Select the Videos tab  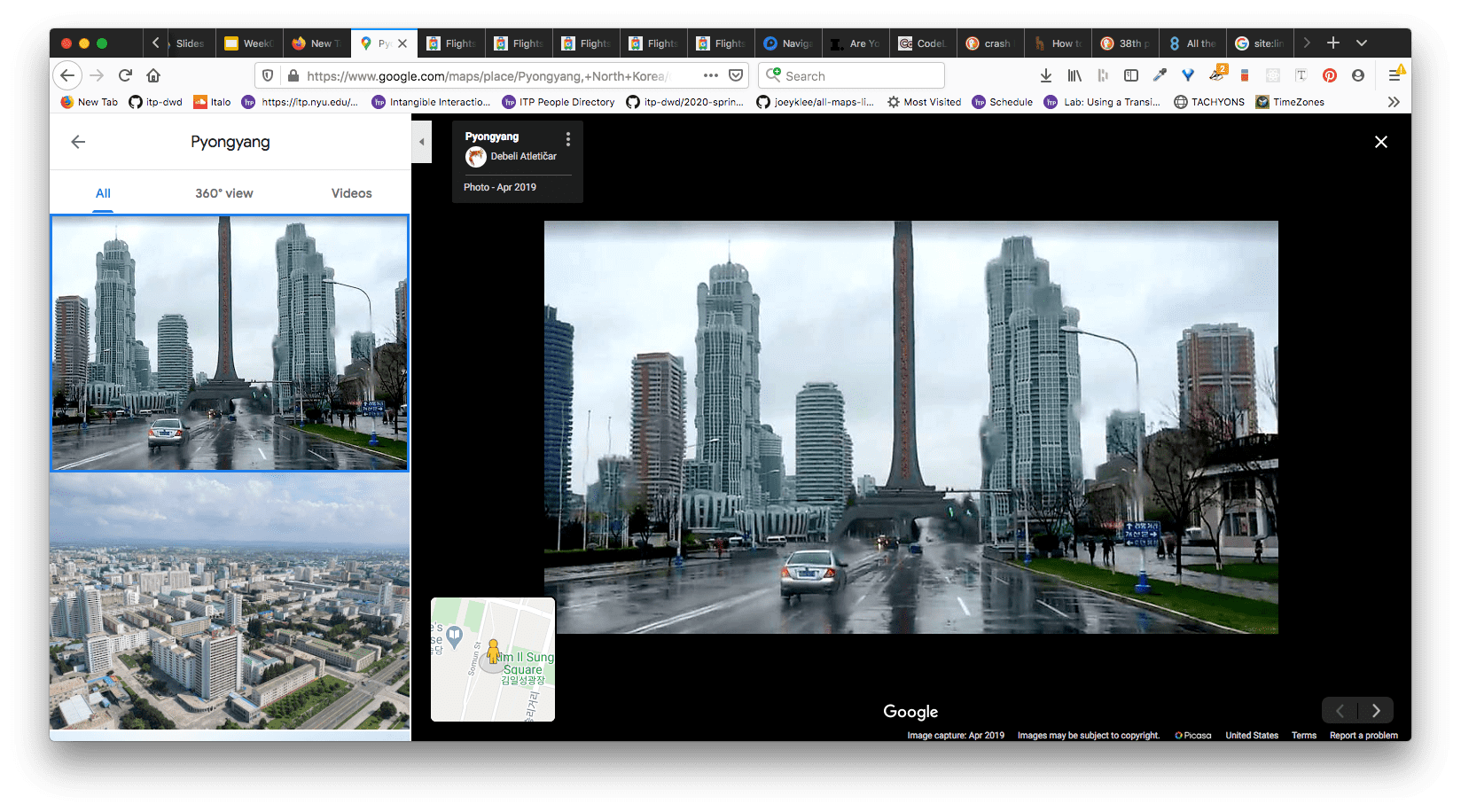tap(351, 193)
